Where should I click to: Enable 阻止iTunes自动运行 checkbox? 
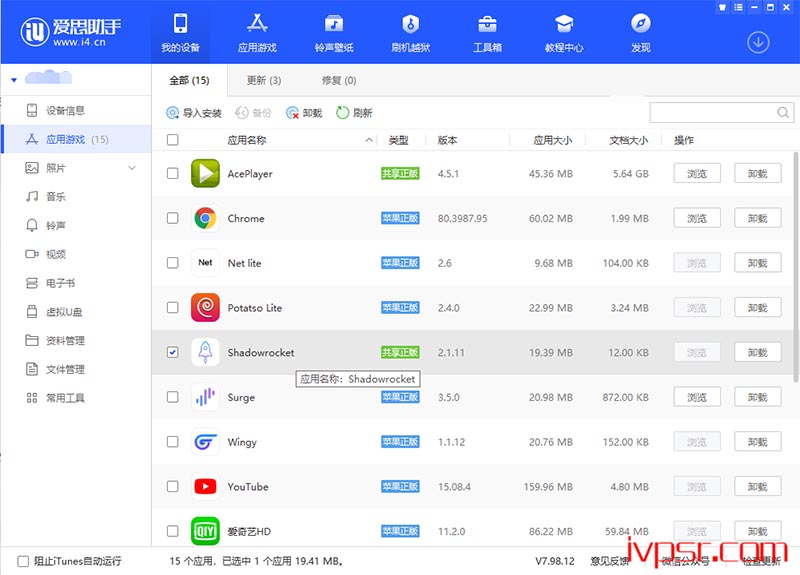tap(23, 561)
